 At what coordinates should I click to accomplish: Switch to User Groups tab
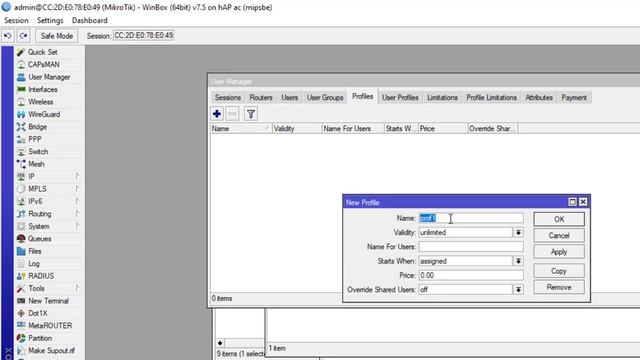[325, 98]
